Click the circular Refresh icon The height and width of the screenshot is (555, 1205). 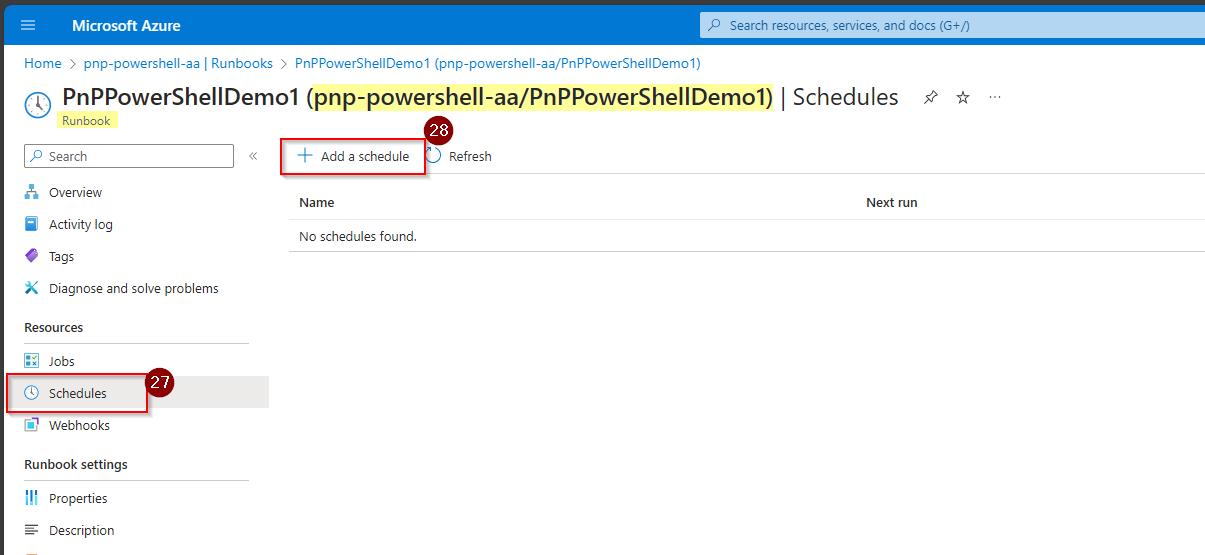click(x=433, y=156)
